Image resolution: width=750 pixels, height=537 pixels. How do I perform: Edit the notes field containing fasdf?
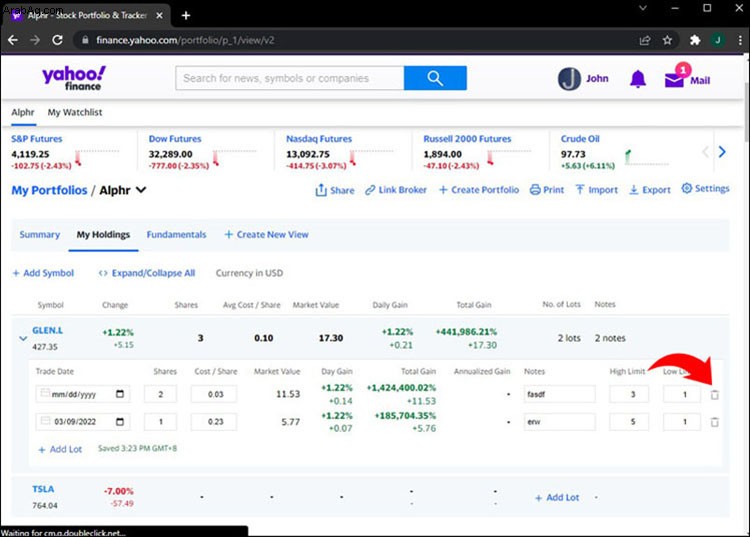coord(560,394)
